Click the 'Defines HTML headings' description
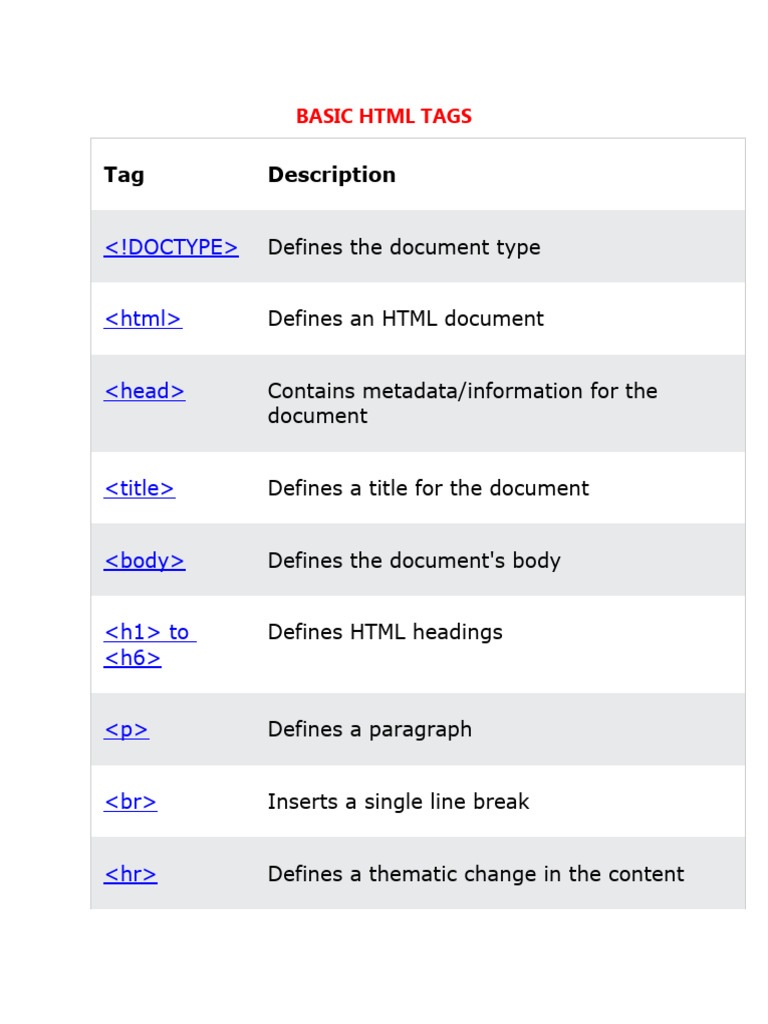The width and height of the screenshot is (768, 1024). 385,632
